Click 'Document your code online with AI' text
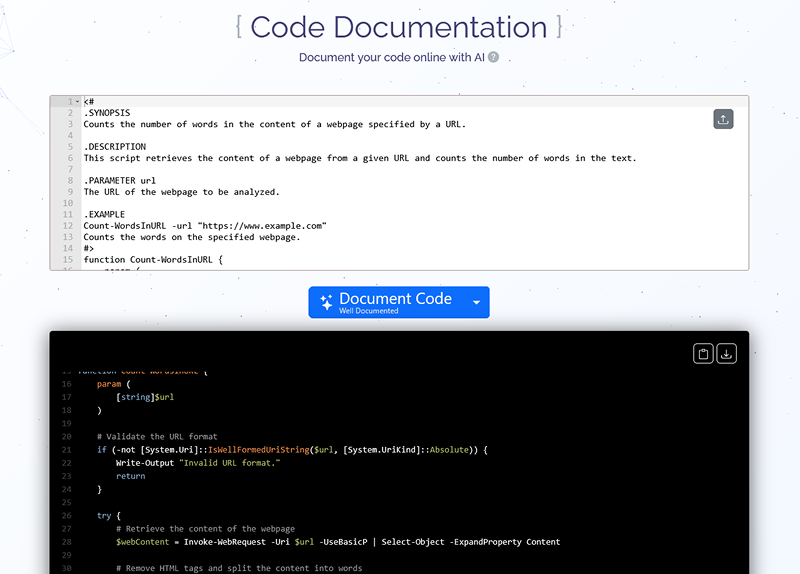Image resolution: width=800 pixels, height=574 pixels. (392, 57)
